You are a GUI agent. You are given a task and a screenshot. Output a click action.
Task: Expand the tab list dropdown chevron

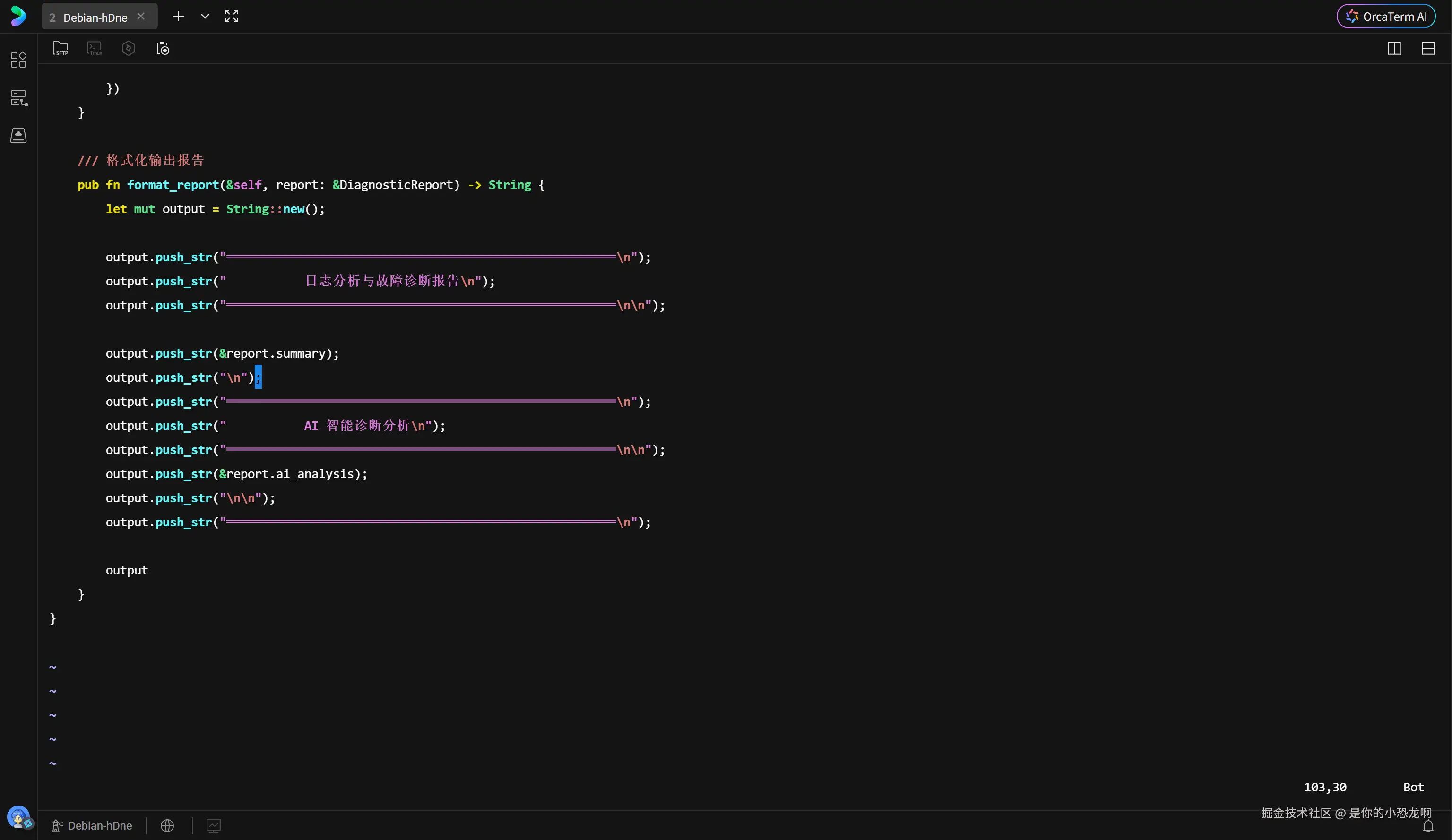[205, 16]
